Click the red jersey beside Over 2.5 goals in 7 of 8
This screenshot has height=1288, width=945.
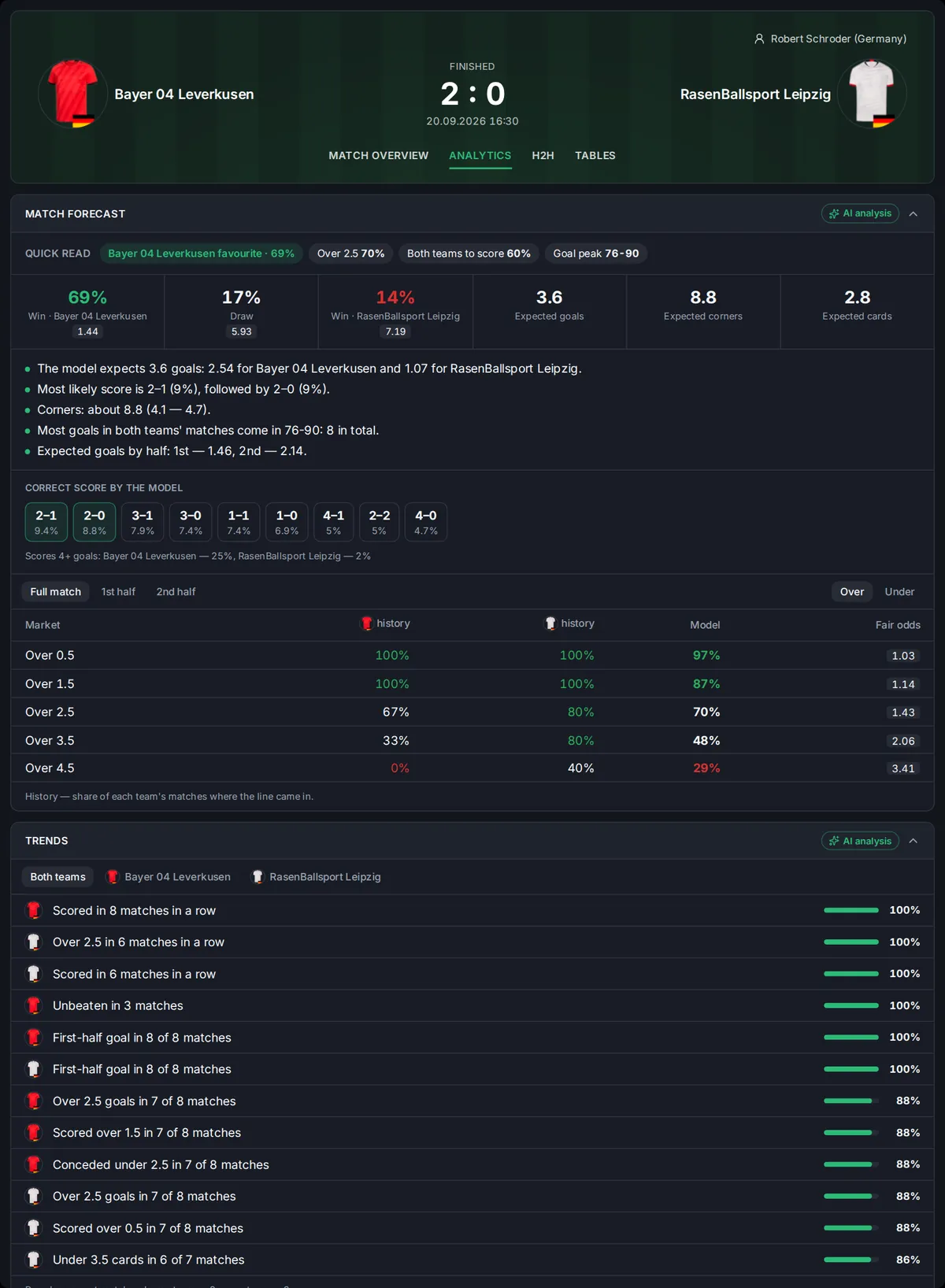click(x=34, y=1101)
